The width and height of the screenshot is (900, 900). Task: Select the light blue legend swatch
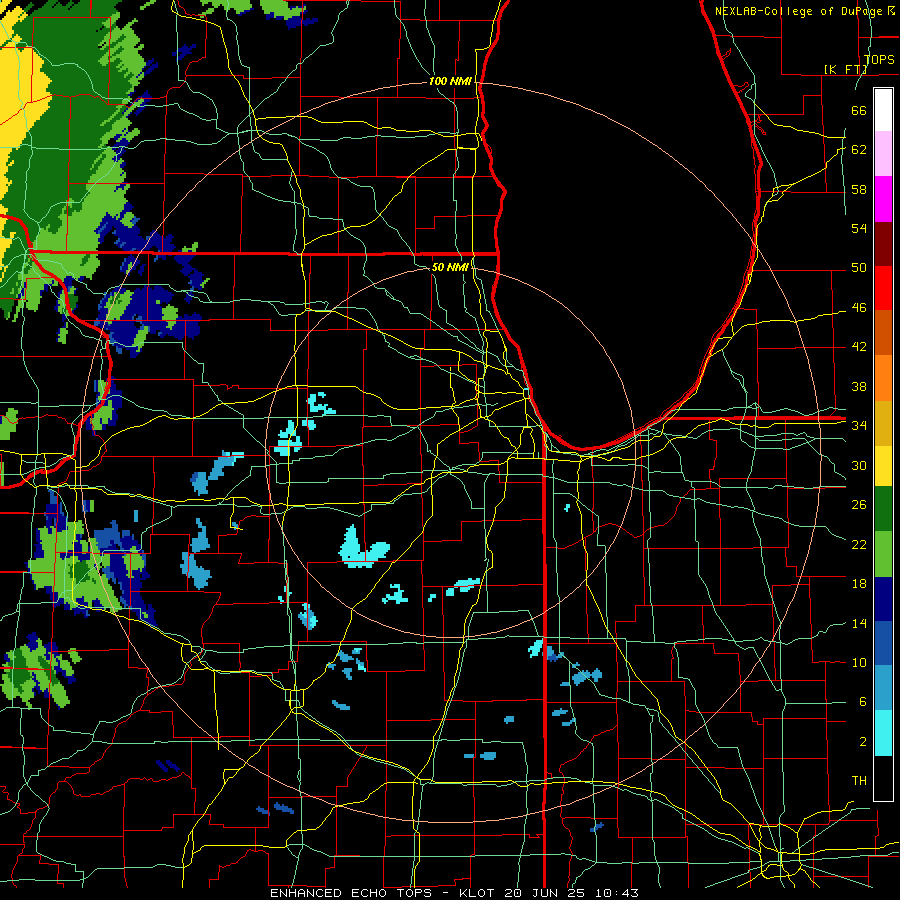[x=883, y=688]
